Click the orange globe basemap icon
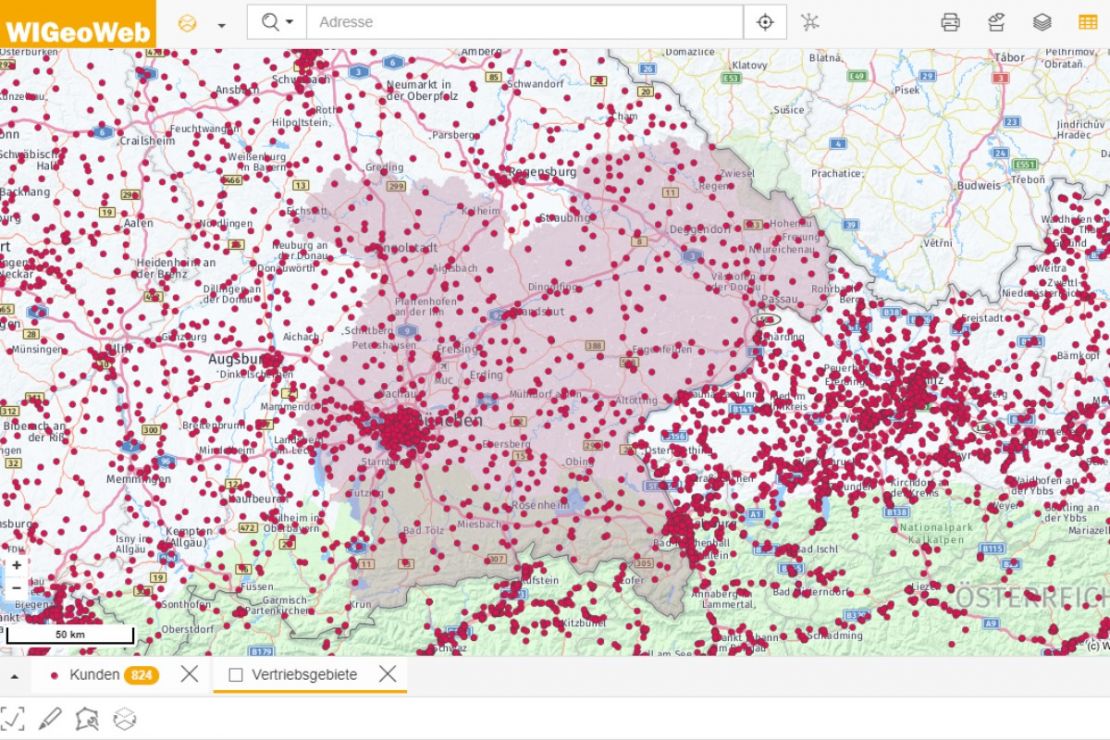 187,23
